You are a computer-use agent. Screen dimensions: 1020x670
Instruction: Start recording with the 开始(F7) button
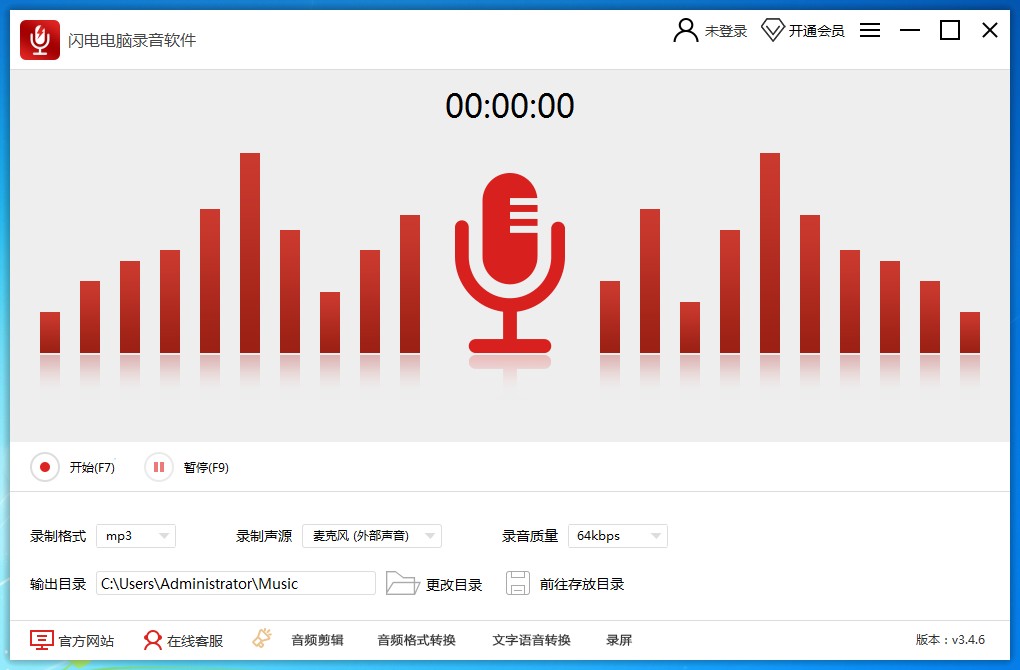[45, 467]
